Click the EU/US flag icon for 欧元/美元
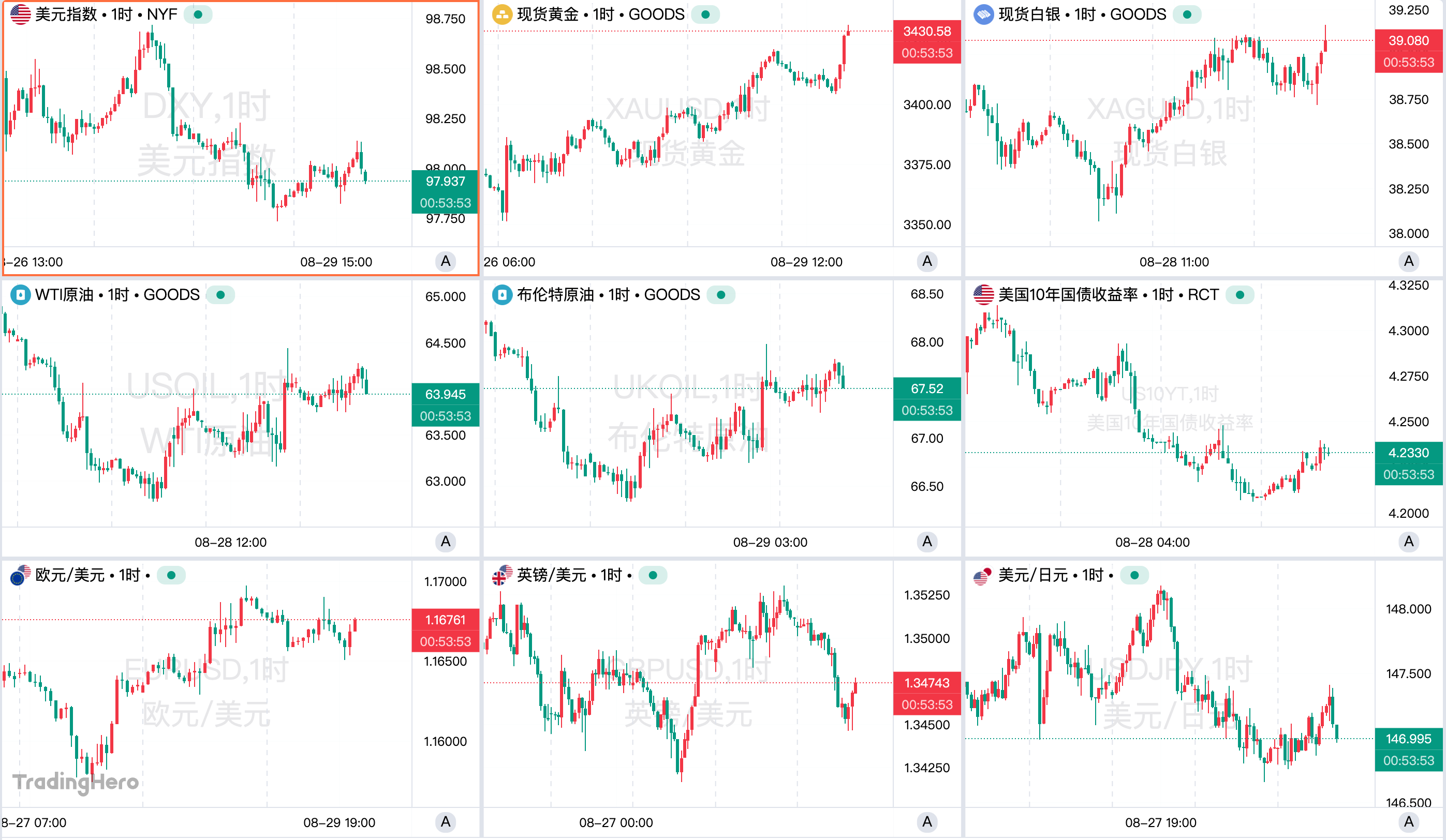Viewport: 1446px width, 840px height. click(21, 575)
